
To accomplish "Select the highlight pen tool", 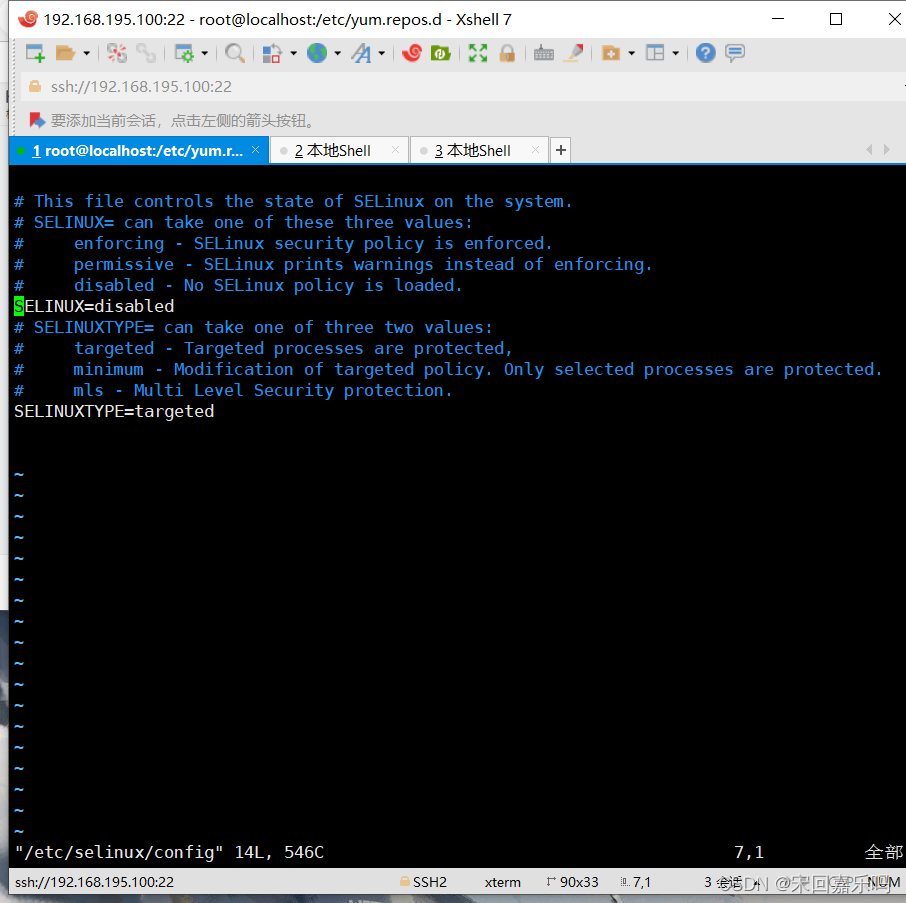I will click(573, 52).
